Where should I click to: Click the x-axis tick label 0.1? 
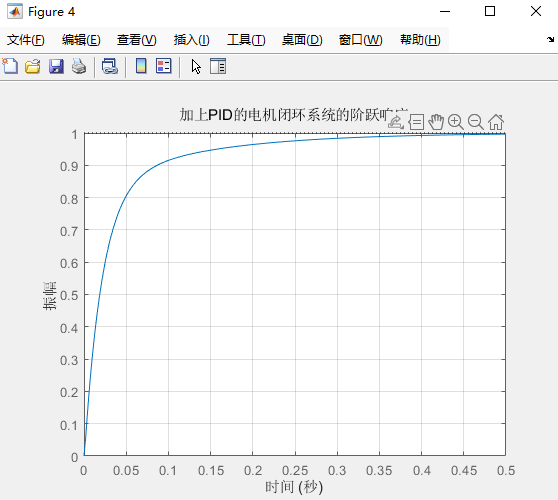[168, 471]
